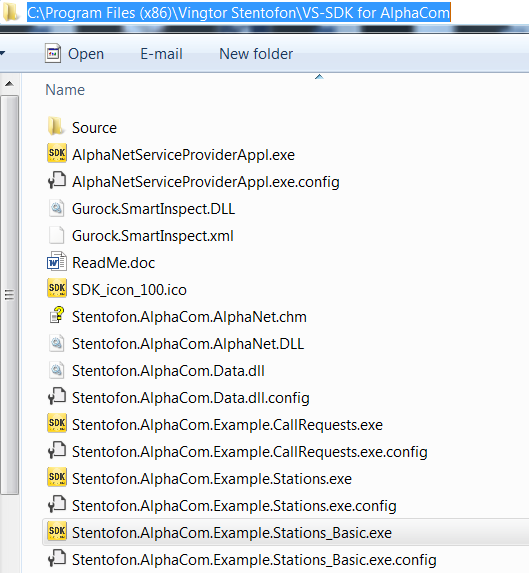
Task: Select Stentofon.AlphaCom.Data.dll.config file name
Action: coord(191,398)
